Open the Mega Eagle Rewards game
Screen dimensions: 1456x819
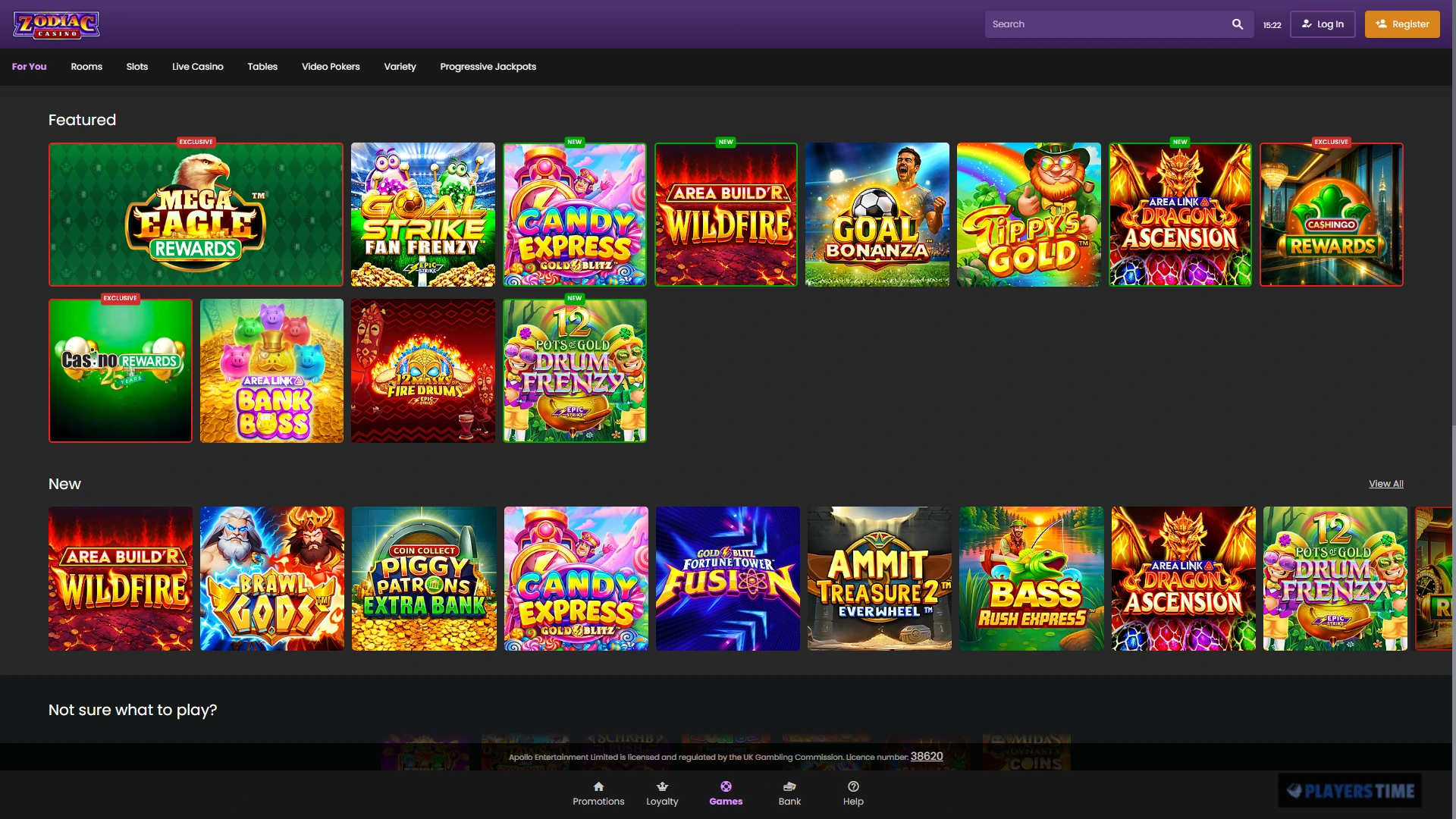pyautogui.click(x=196, y=215)
